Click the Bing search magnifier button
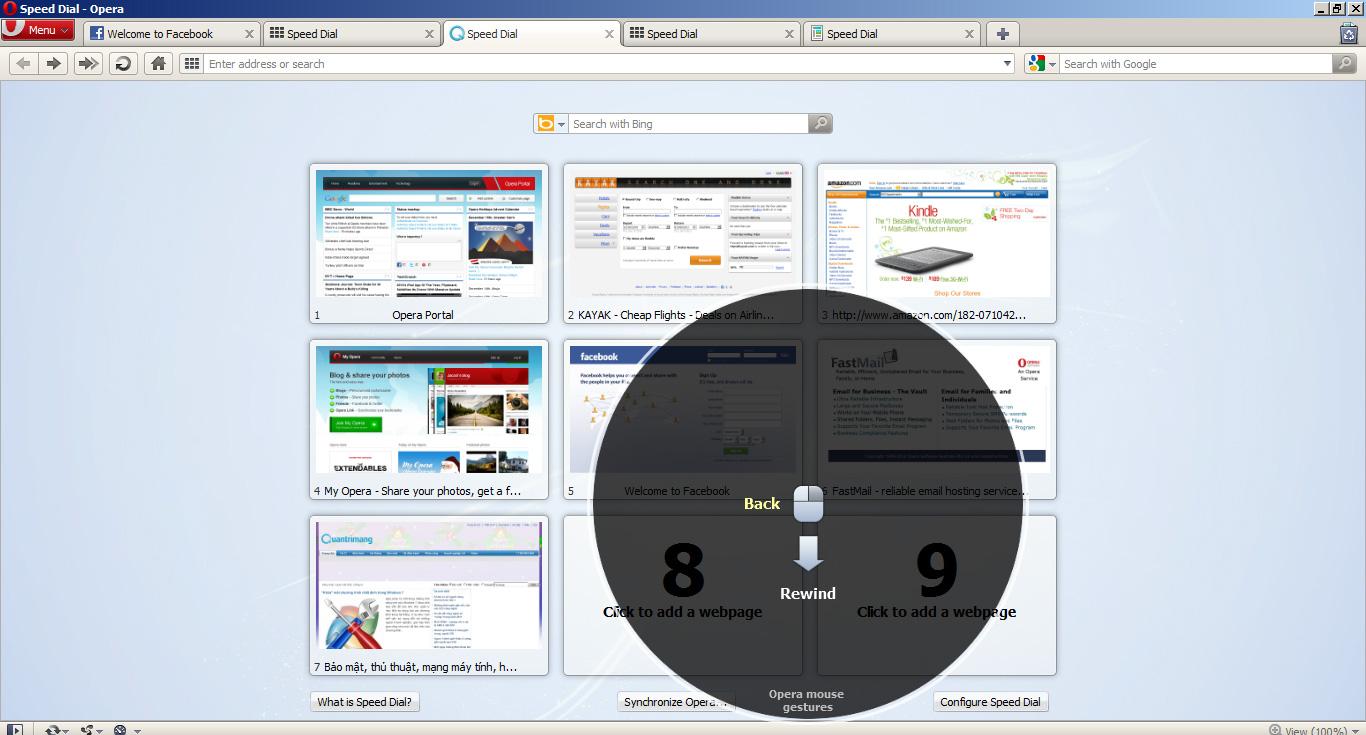 pyautogui.click(x=820, y=123)
